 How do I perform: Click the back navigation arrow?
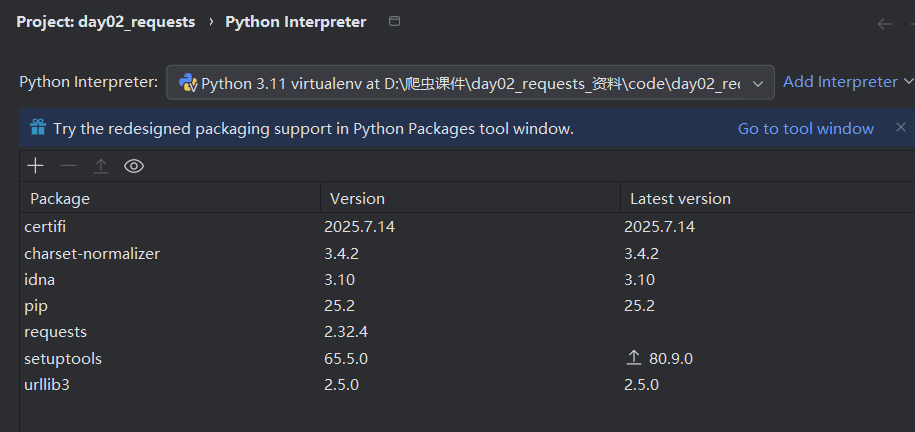pyautogui.click(x=884, y=23)
